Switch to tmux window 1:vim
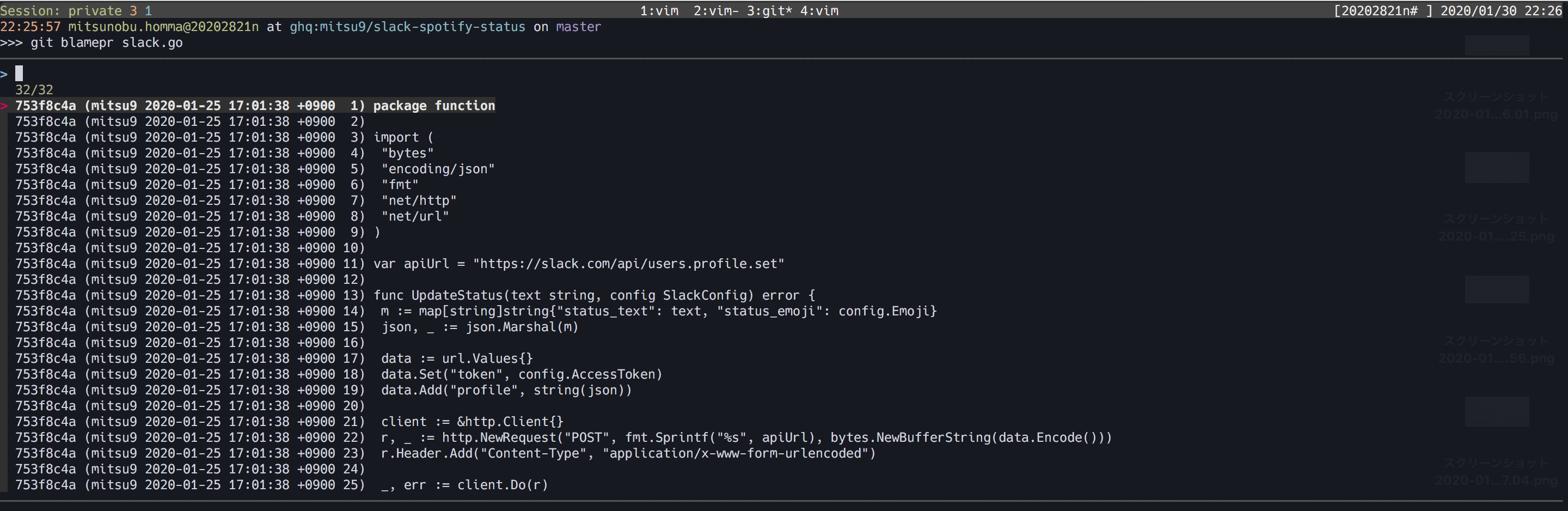Image resolution: width=1568 pixels, height=511 pixels. point(659,10)
